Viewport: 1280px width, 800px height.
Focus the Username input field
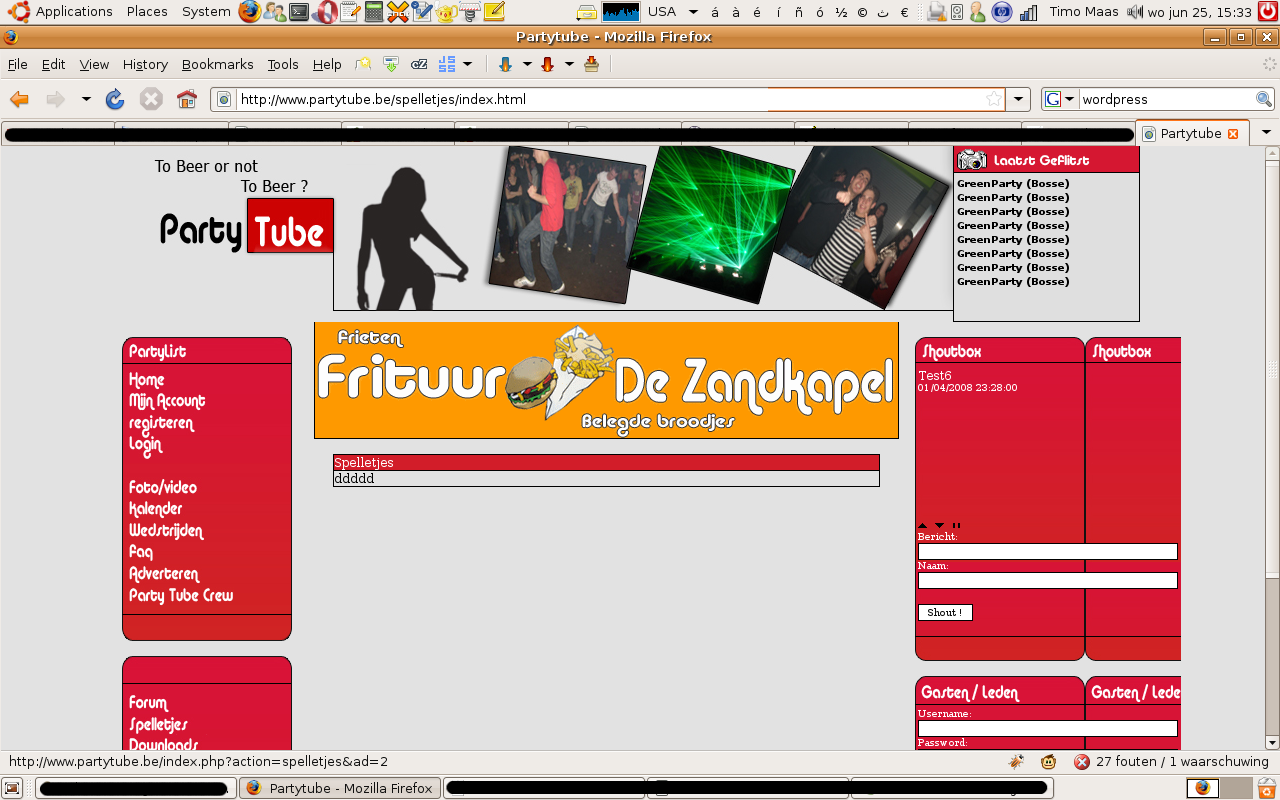pos(1047,728)
